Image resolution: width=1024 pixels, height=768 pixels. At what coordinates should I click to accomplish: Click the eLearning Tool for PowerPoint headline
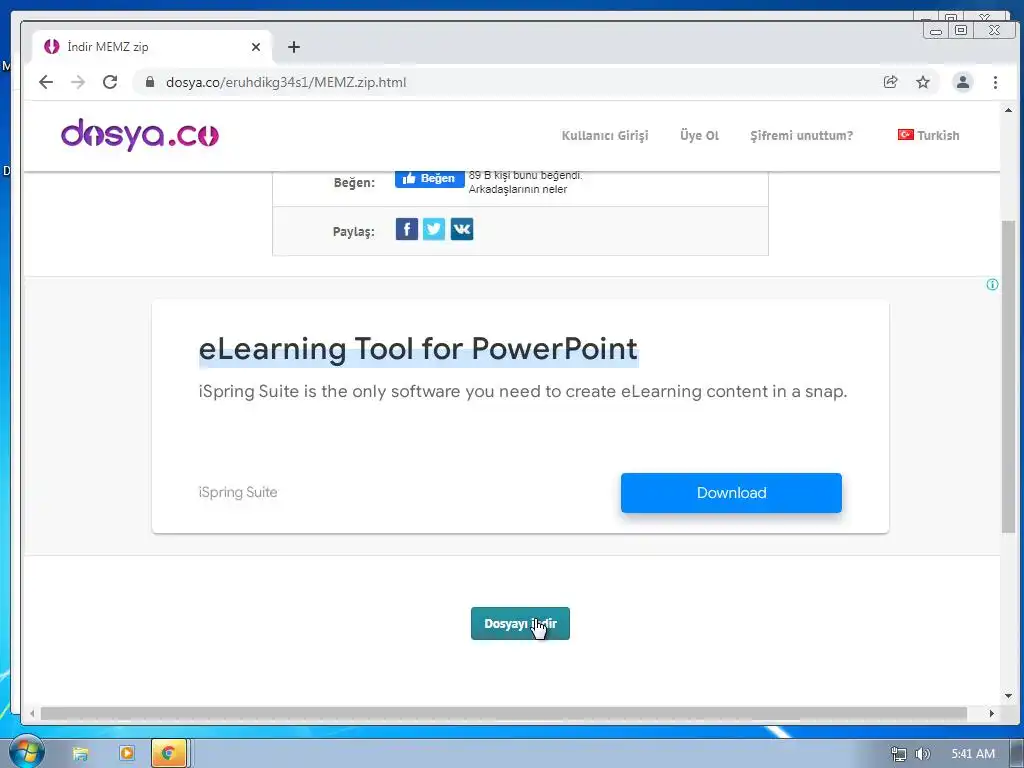tap(418, 349)
